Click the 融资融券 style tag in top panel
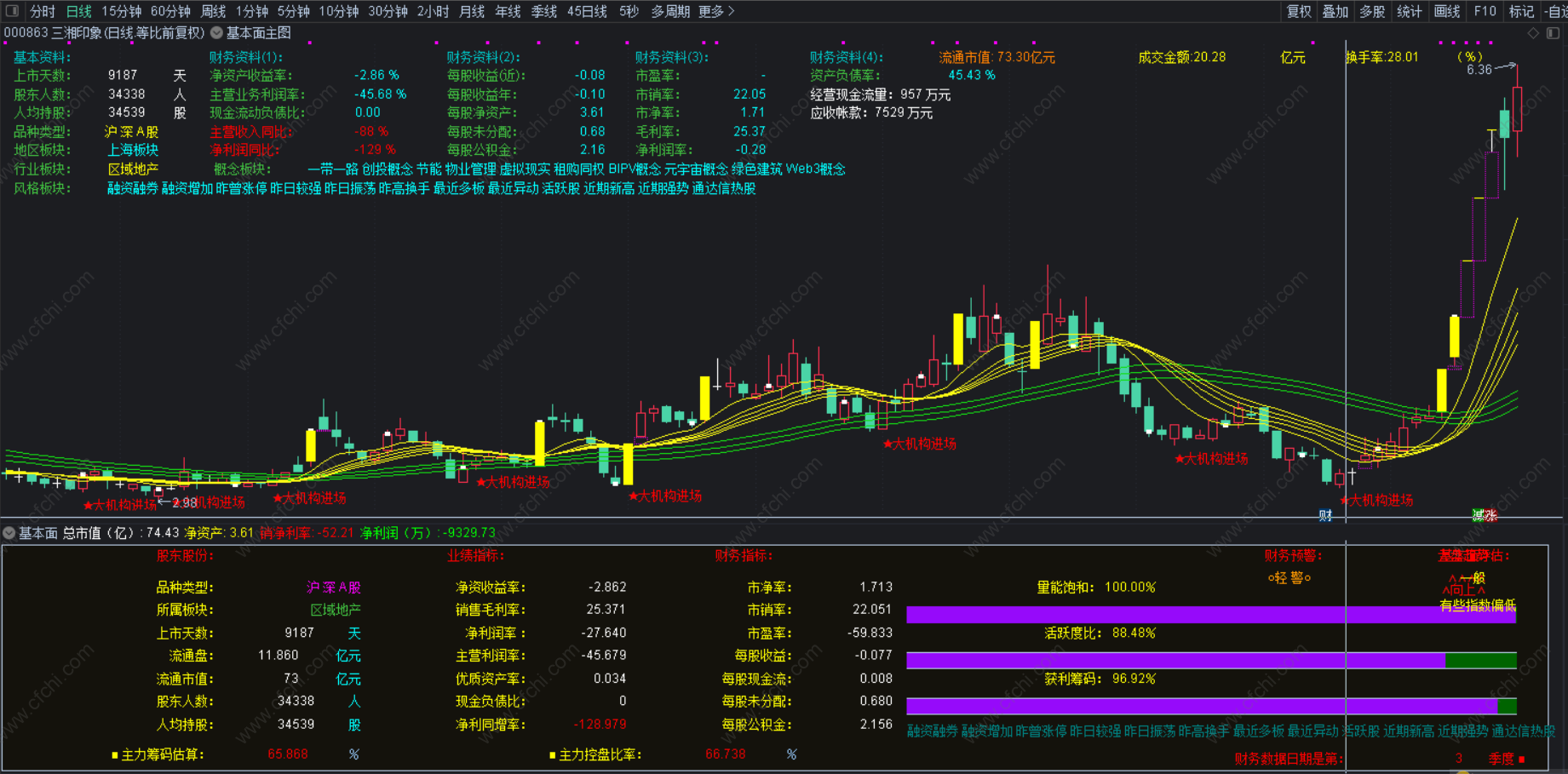1568x774 pixels. 133,188
